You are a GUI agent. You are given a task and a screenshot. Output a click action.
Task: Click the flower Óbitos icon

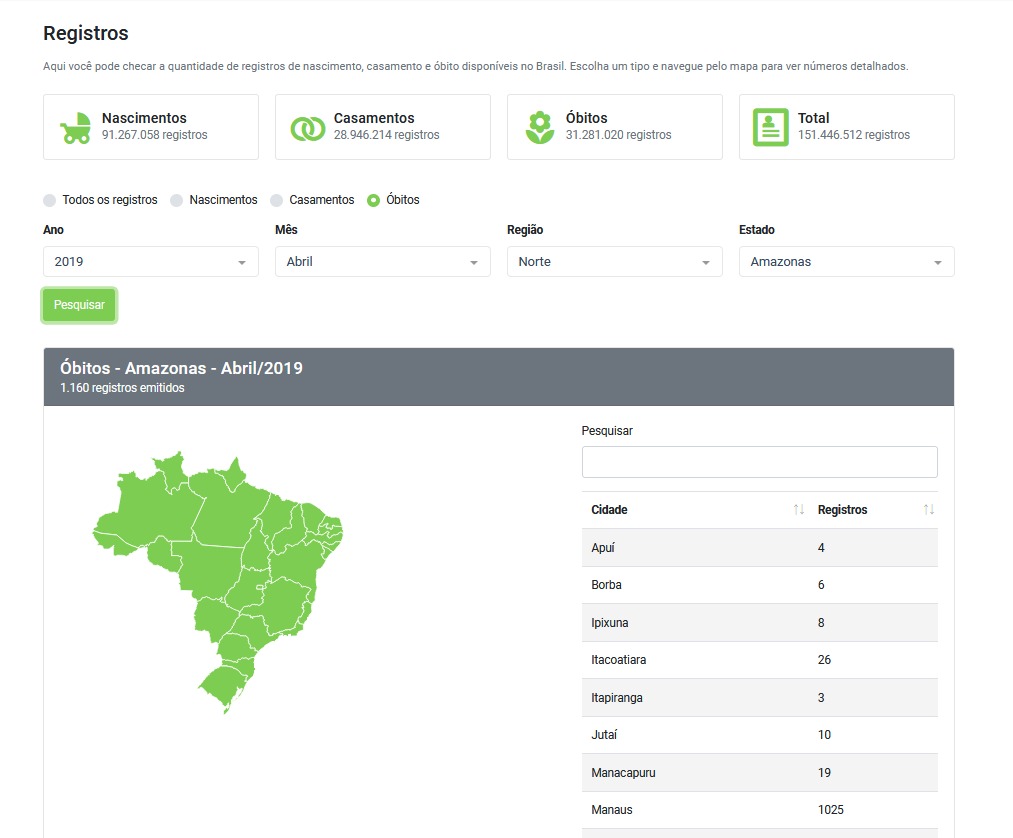click(x=539, y=128)
